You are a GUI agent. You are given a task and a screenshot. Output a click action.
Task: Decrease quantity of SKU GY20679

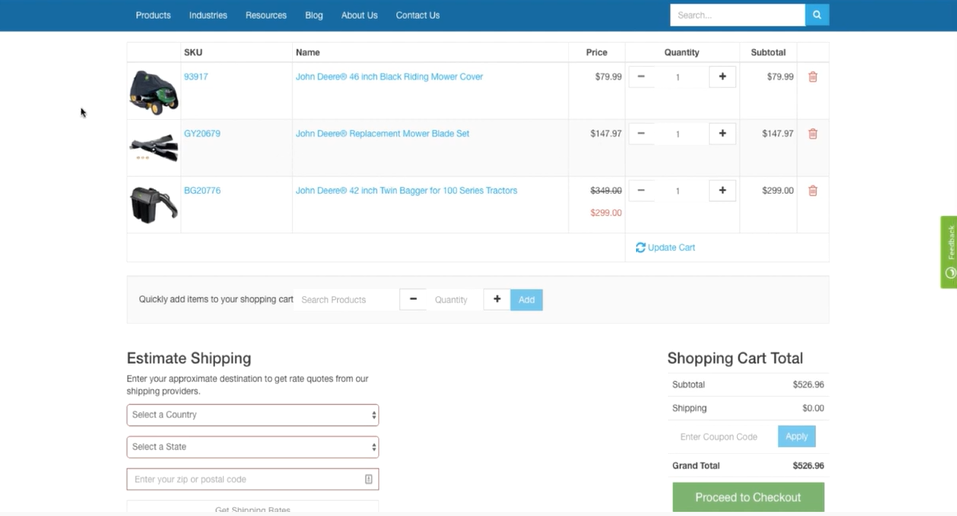[641, 134]
